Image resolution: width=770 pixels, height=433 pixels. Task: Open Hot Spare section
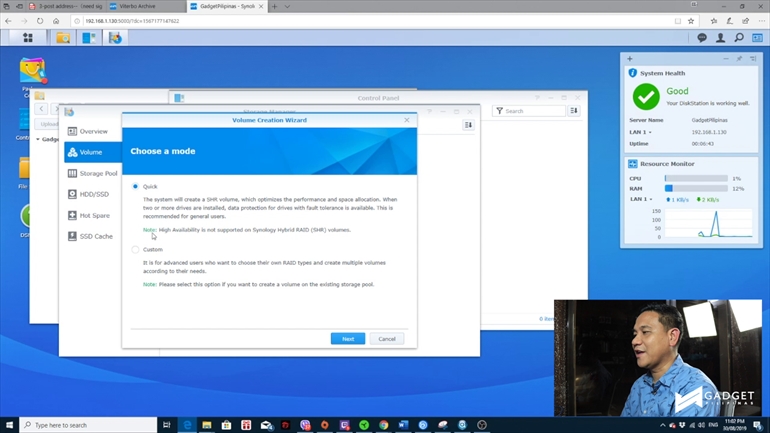pos(93,216)
